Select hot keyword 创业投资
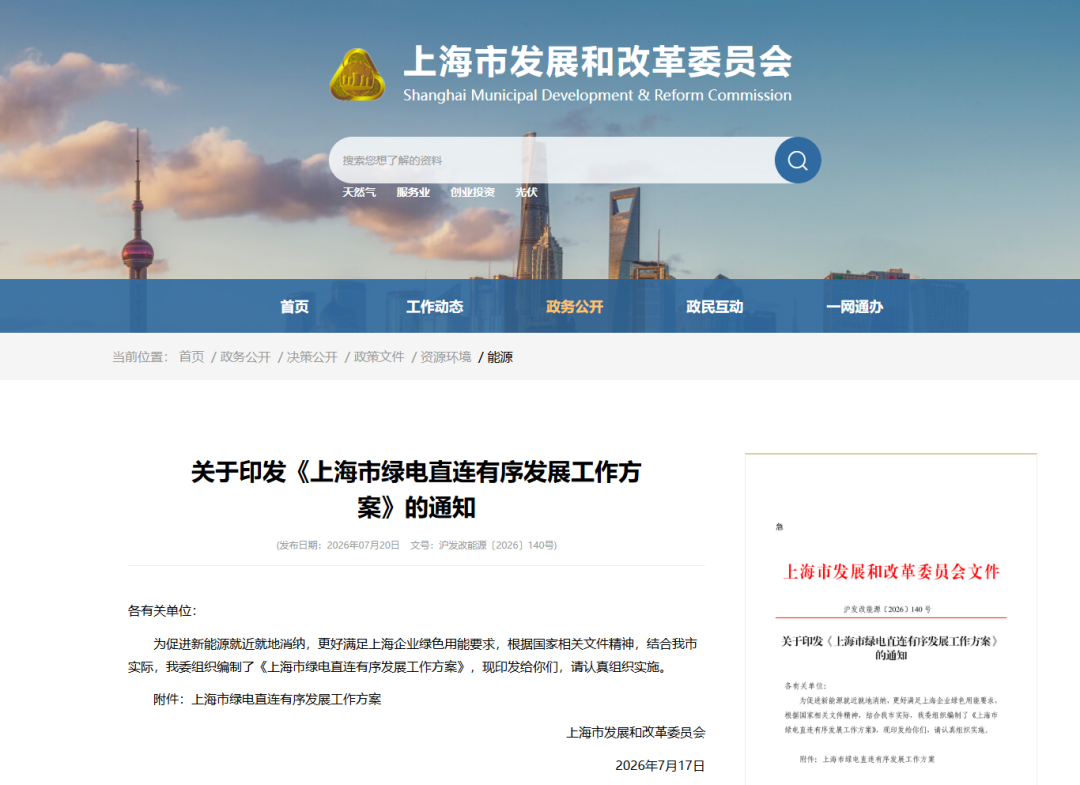This screenshot has width=1080, height=785. [472, 192]
